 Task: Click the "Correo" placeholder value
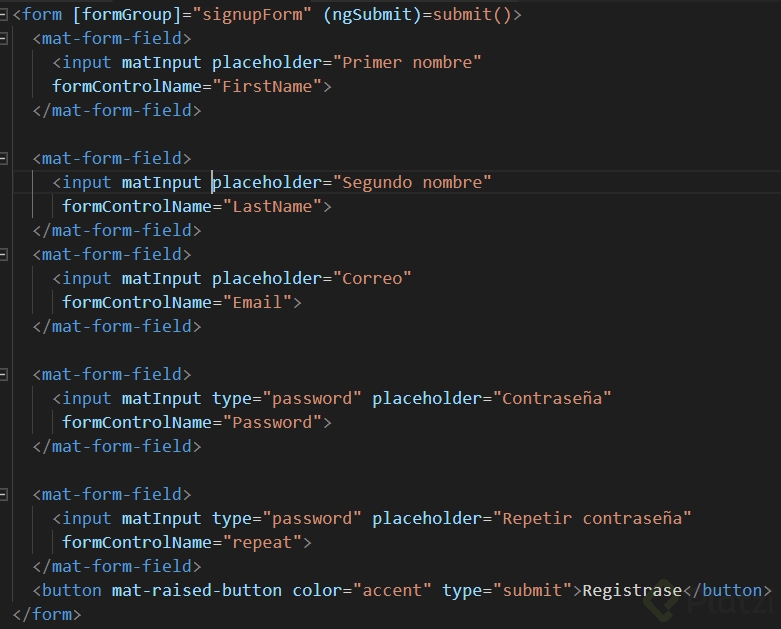(376, 278)
